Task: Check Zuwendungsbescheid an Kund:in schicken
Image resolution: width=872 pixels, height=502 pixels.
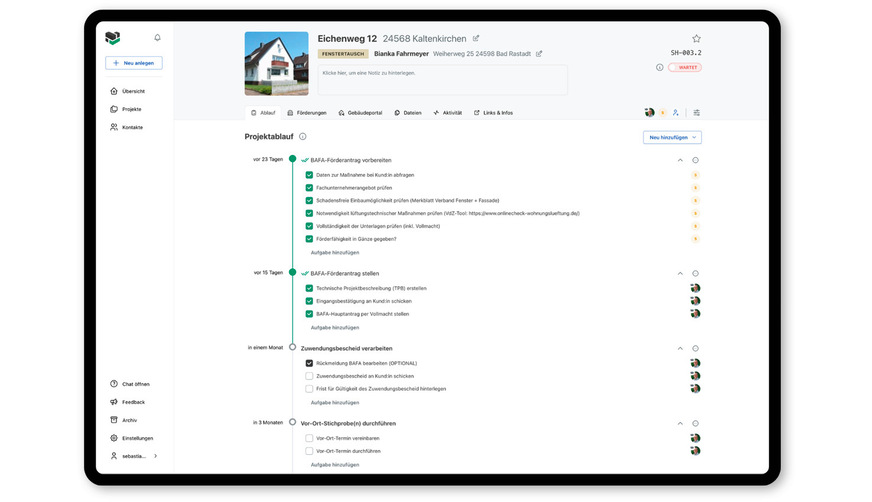Action: 309,376
